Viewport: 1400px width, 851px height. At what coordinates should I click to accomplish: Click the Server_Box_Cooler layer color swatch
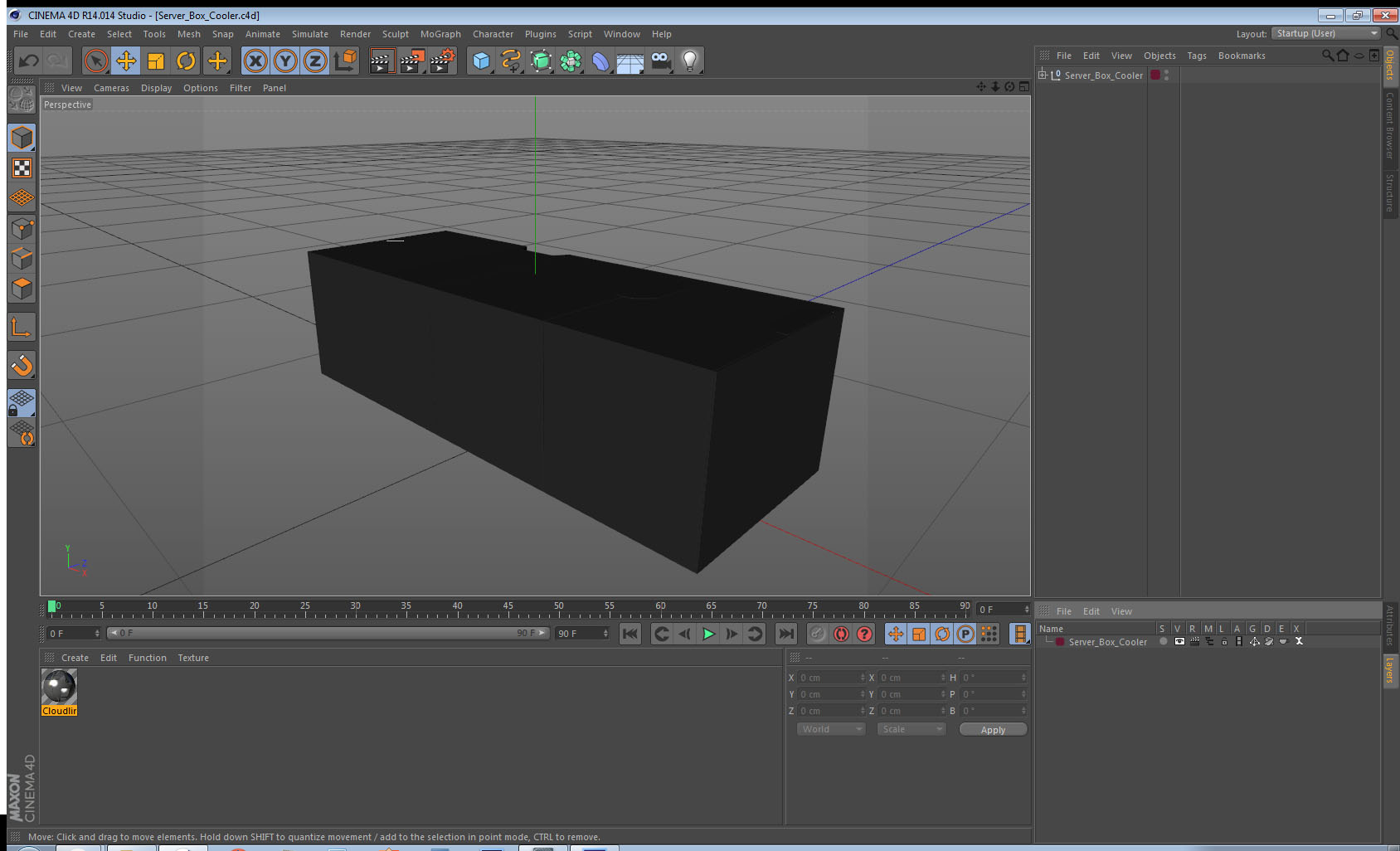click(x=1060, y=641)
